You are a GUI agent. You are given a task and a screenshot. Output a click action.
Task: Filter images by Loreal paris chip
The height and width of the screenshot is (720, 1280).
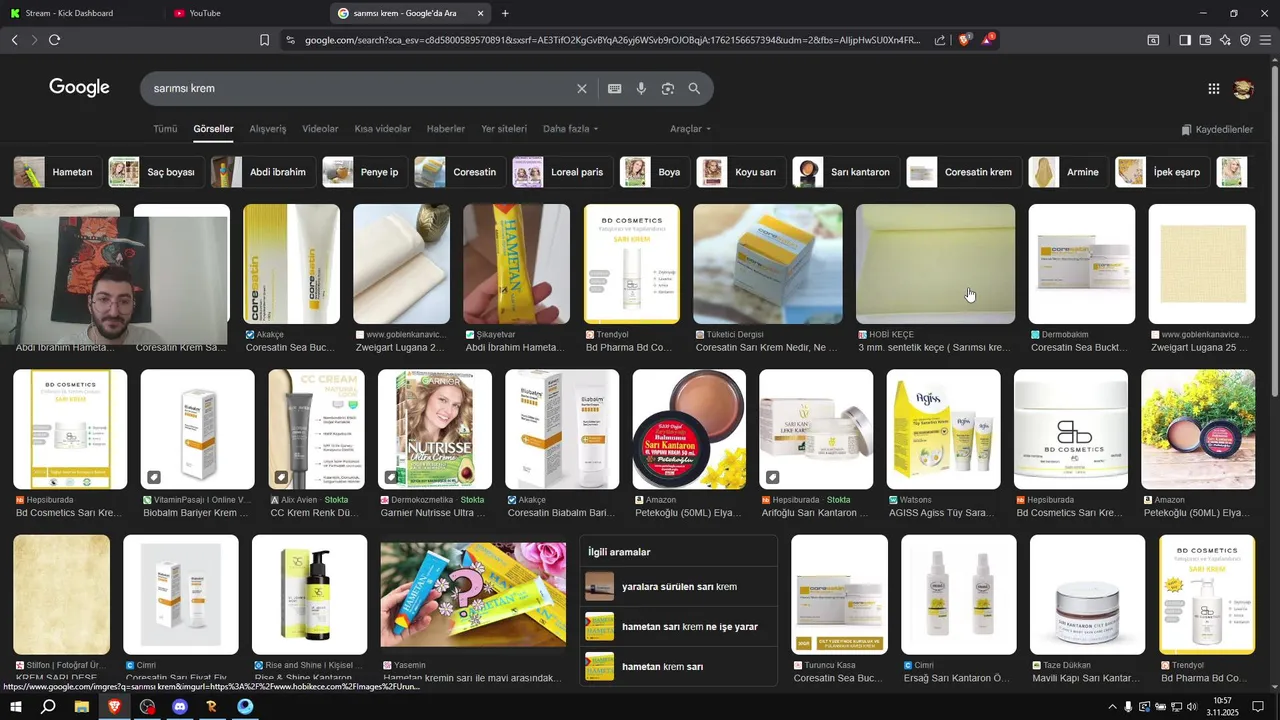[561, 172]
